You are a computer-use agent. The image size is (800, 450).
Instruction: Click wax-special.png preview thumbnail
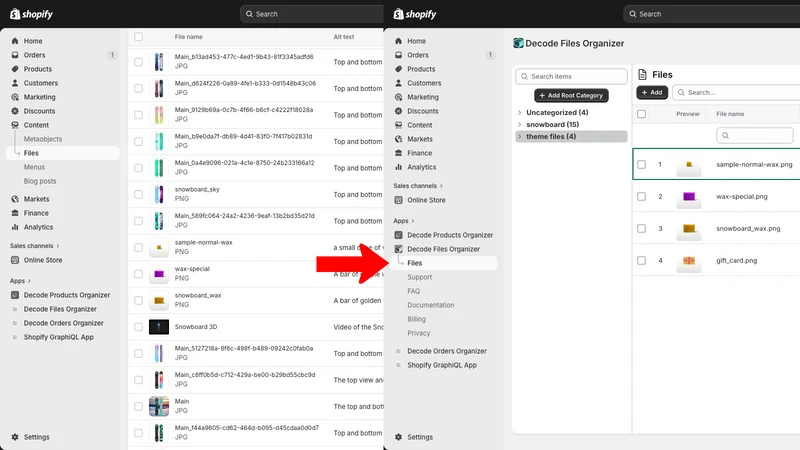[x=689, y=197]
